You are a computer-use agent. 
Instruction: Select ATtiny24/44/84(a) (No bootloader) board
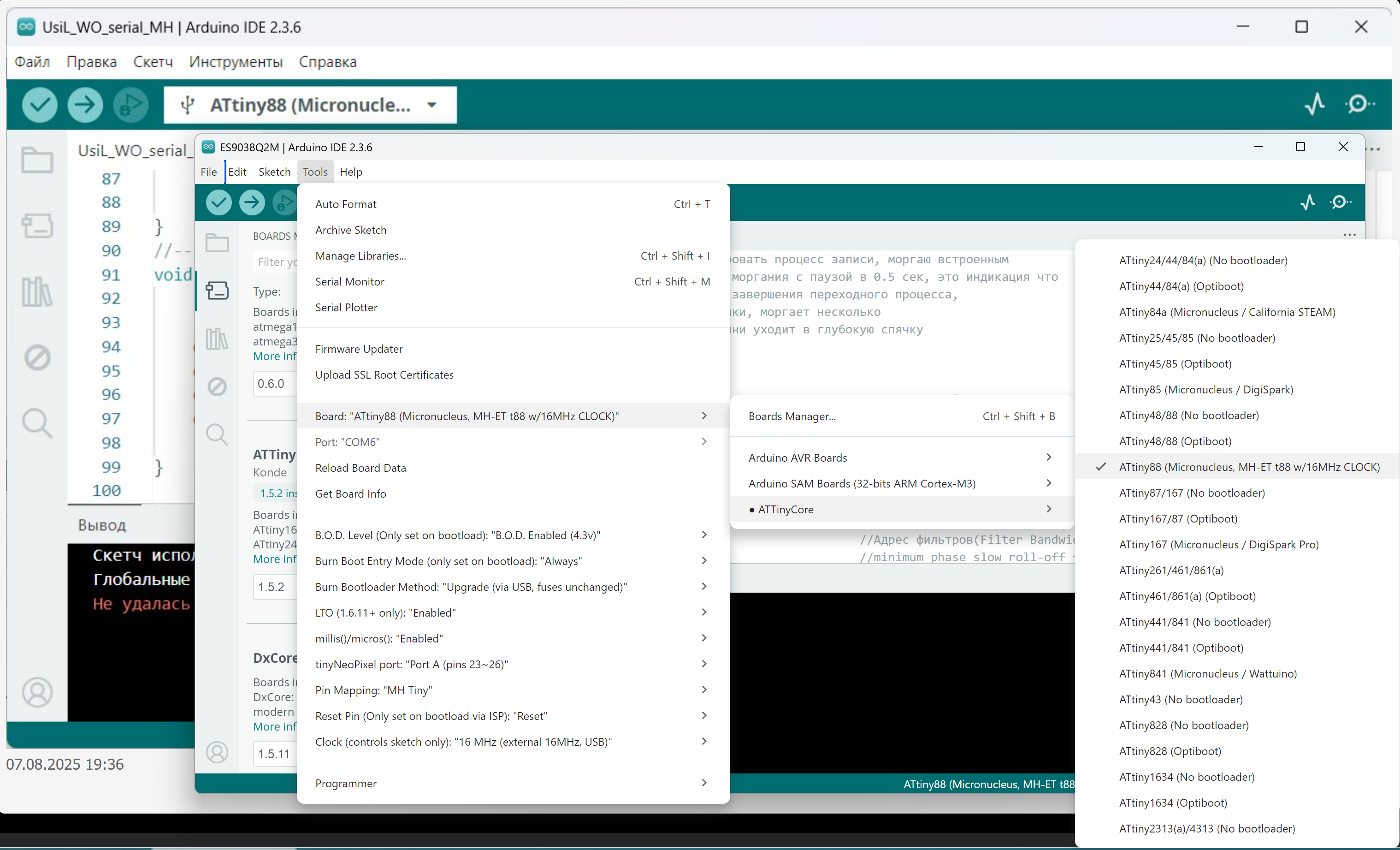pyautogui.click(x=1237, y=261)
